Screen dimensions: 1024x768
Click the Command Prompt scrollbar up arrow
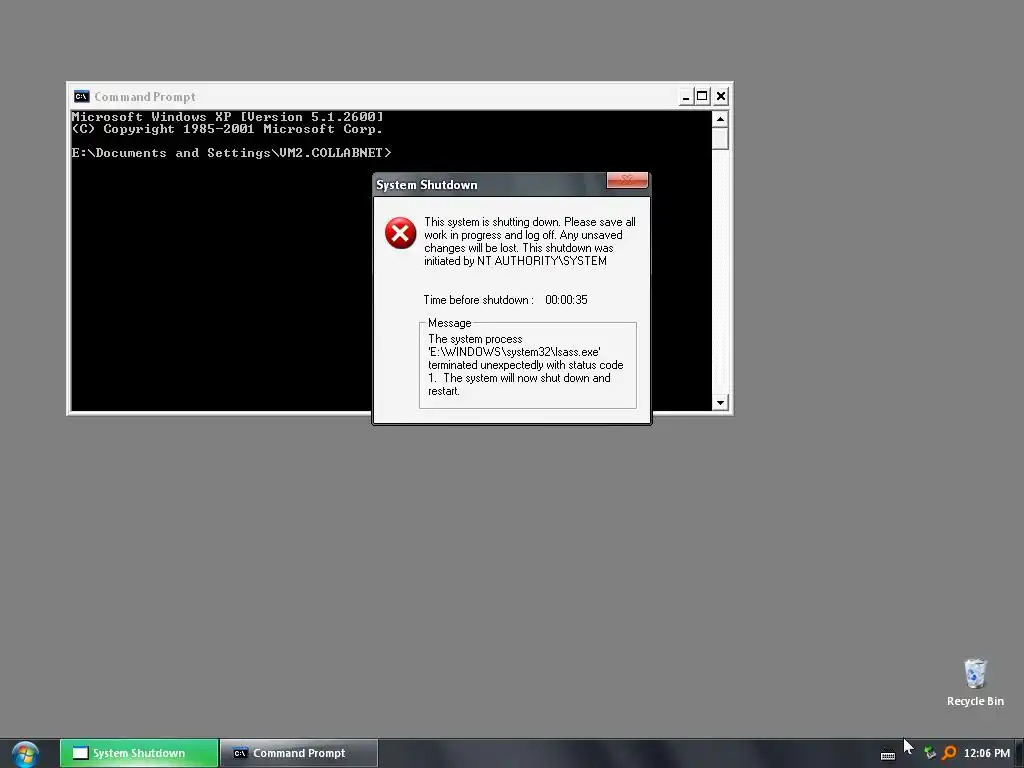click(720, 119)
